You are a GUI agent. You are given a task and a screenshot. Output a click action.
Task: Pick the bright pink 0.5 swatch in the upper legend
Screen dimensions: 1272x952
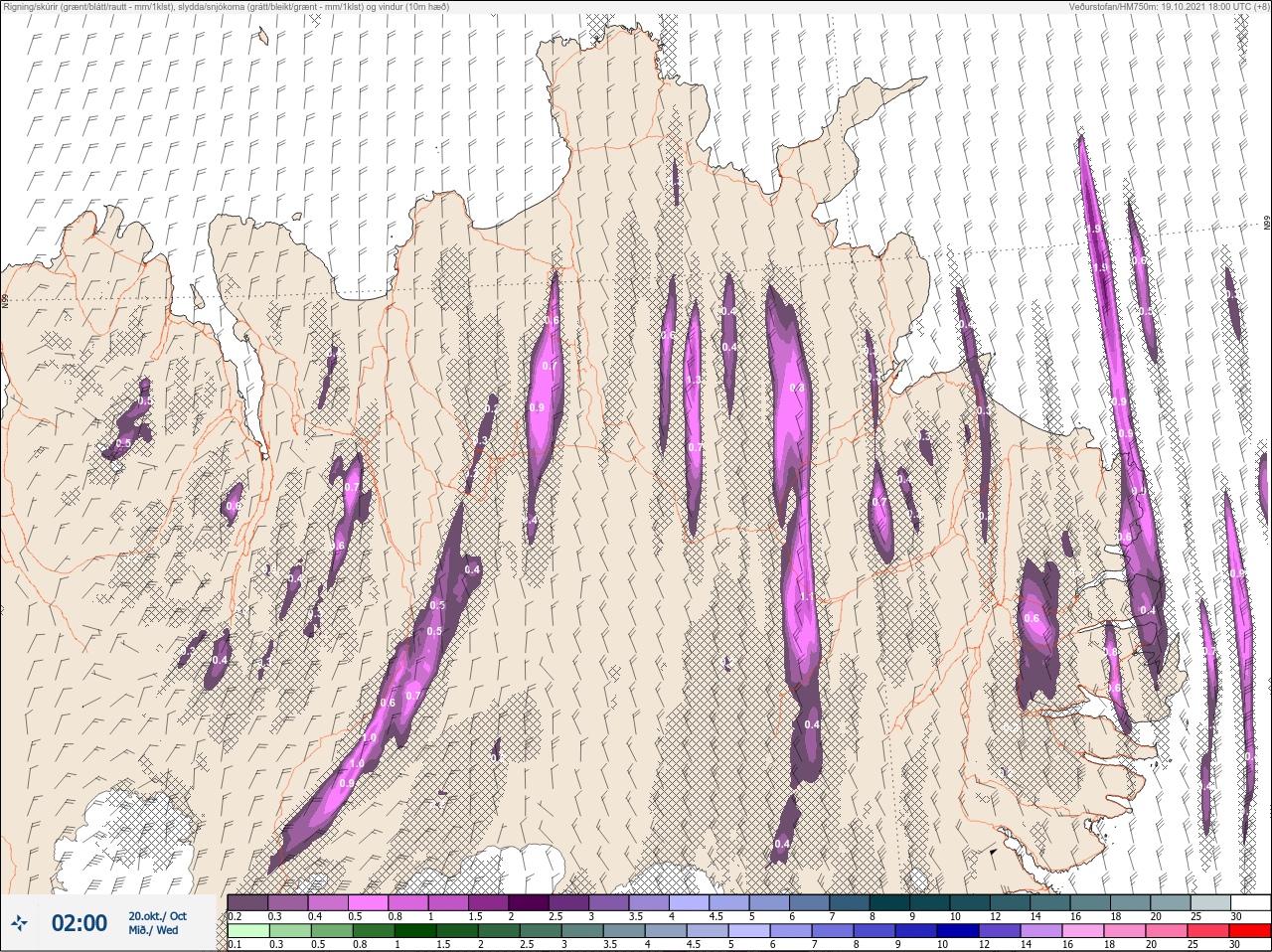369,902
